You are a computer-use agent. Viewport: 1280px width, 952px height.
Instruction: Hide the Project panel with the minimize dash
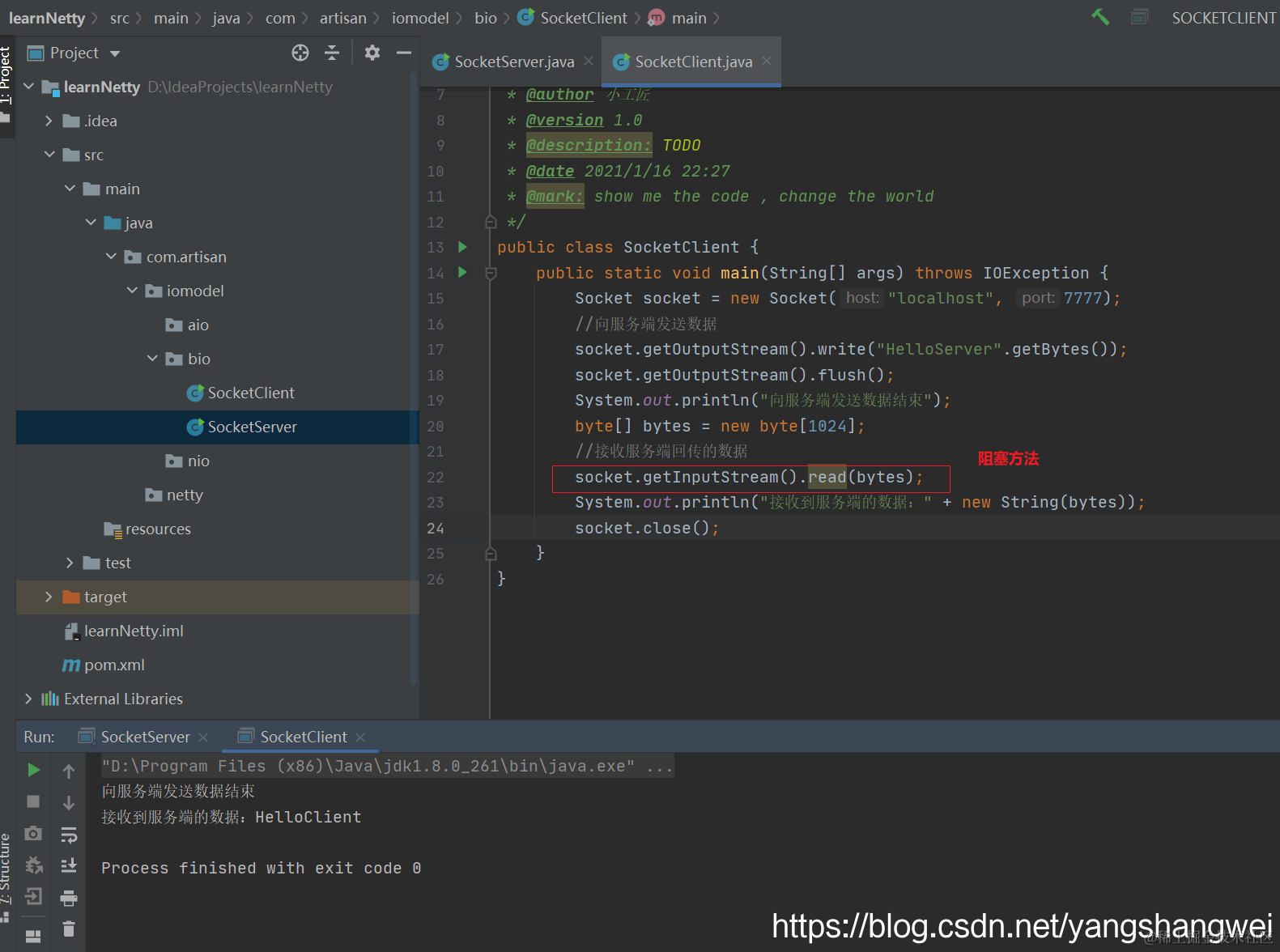(404, 53)
